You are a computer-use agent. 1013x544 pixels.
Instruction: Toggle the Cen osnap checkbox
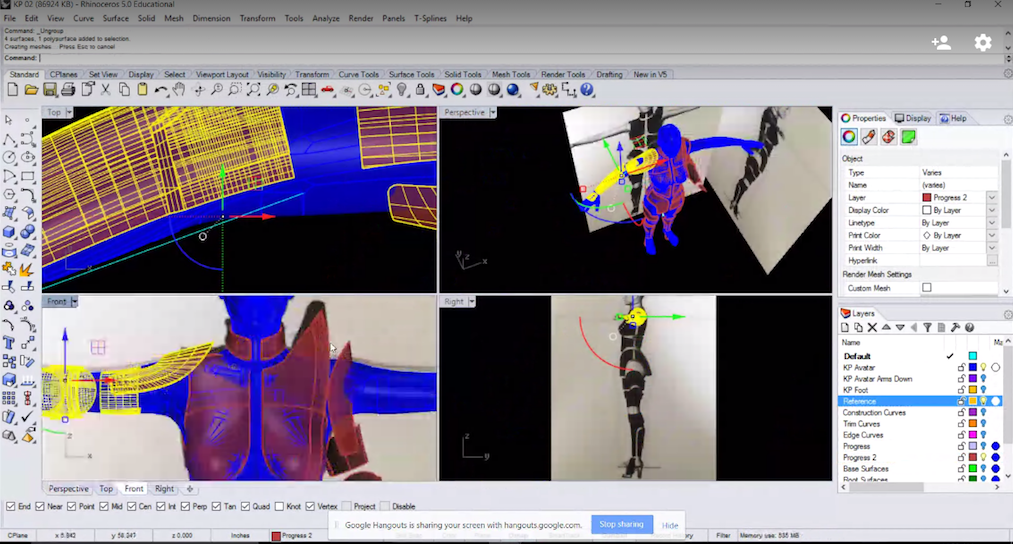pos(132,507)
